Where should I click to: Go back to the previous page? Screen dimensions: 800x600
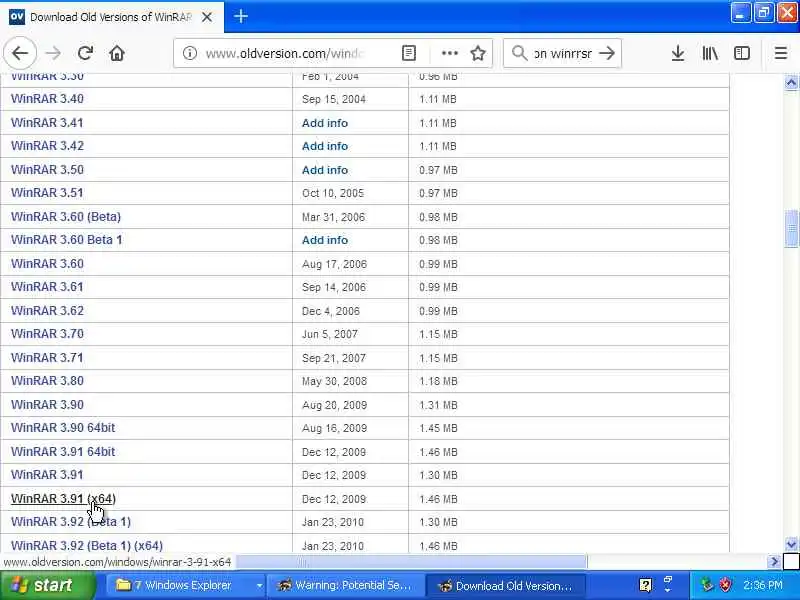(x=20, y=53)
